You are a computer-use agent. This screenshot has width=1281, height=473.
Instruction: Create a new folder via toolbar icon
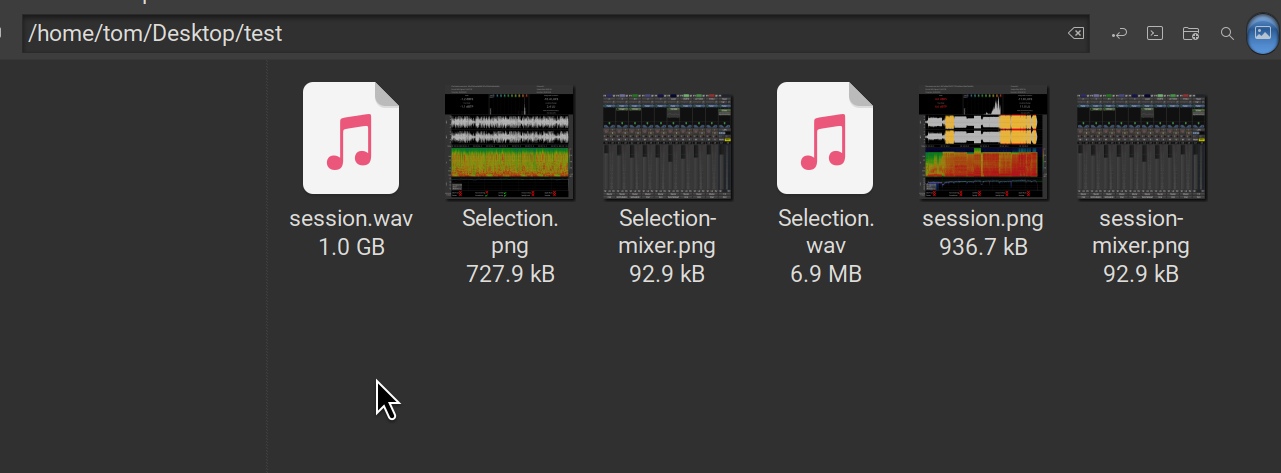tap(1191, 33)
